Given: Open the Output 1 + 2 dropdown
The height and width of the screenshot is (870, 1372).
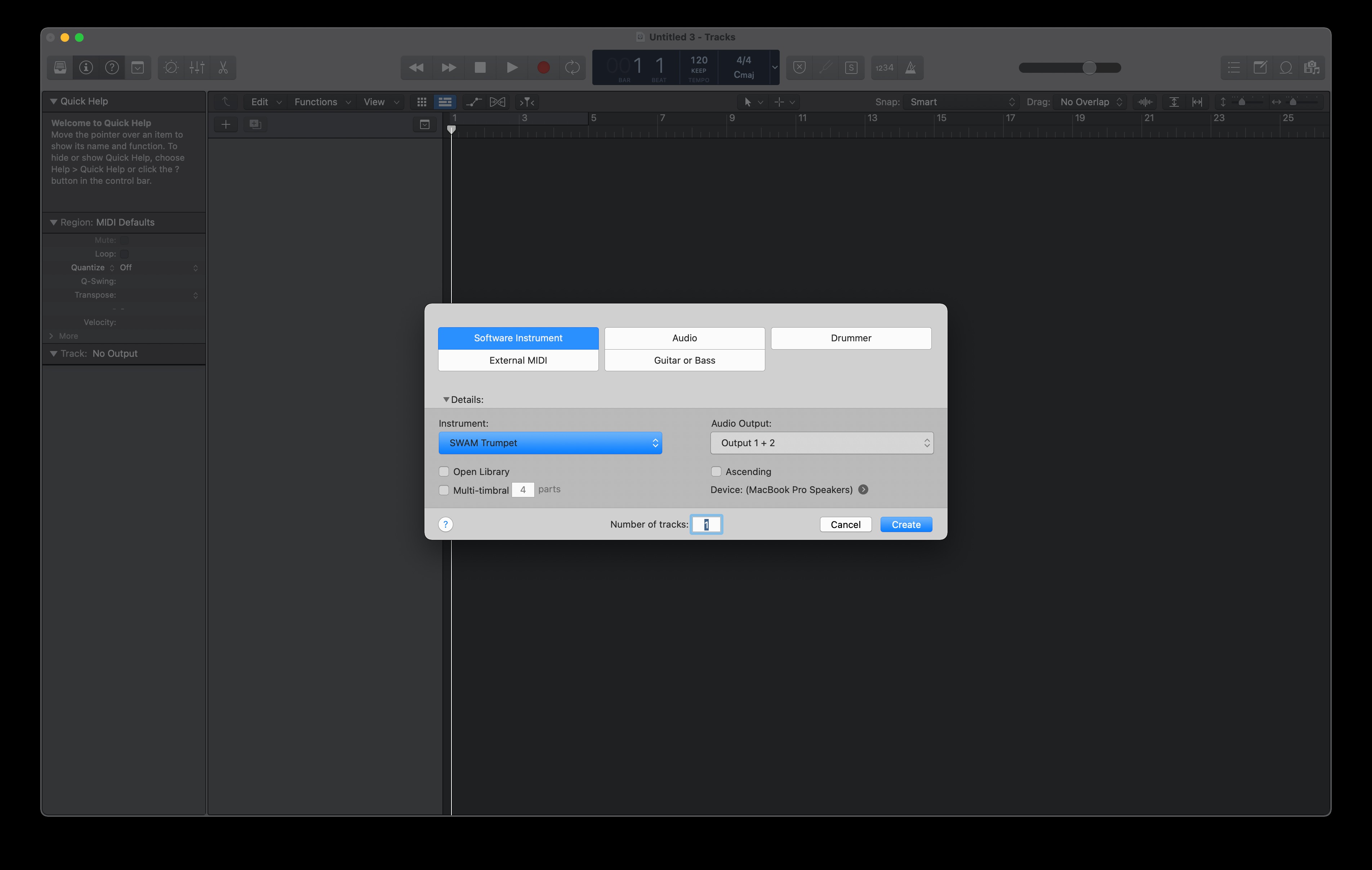Looking at the screenshot, I should [821, 443].
